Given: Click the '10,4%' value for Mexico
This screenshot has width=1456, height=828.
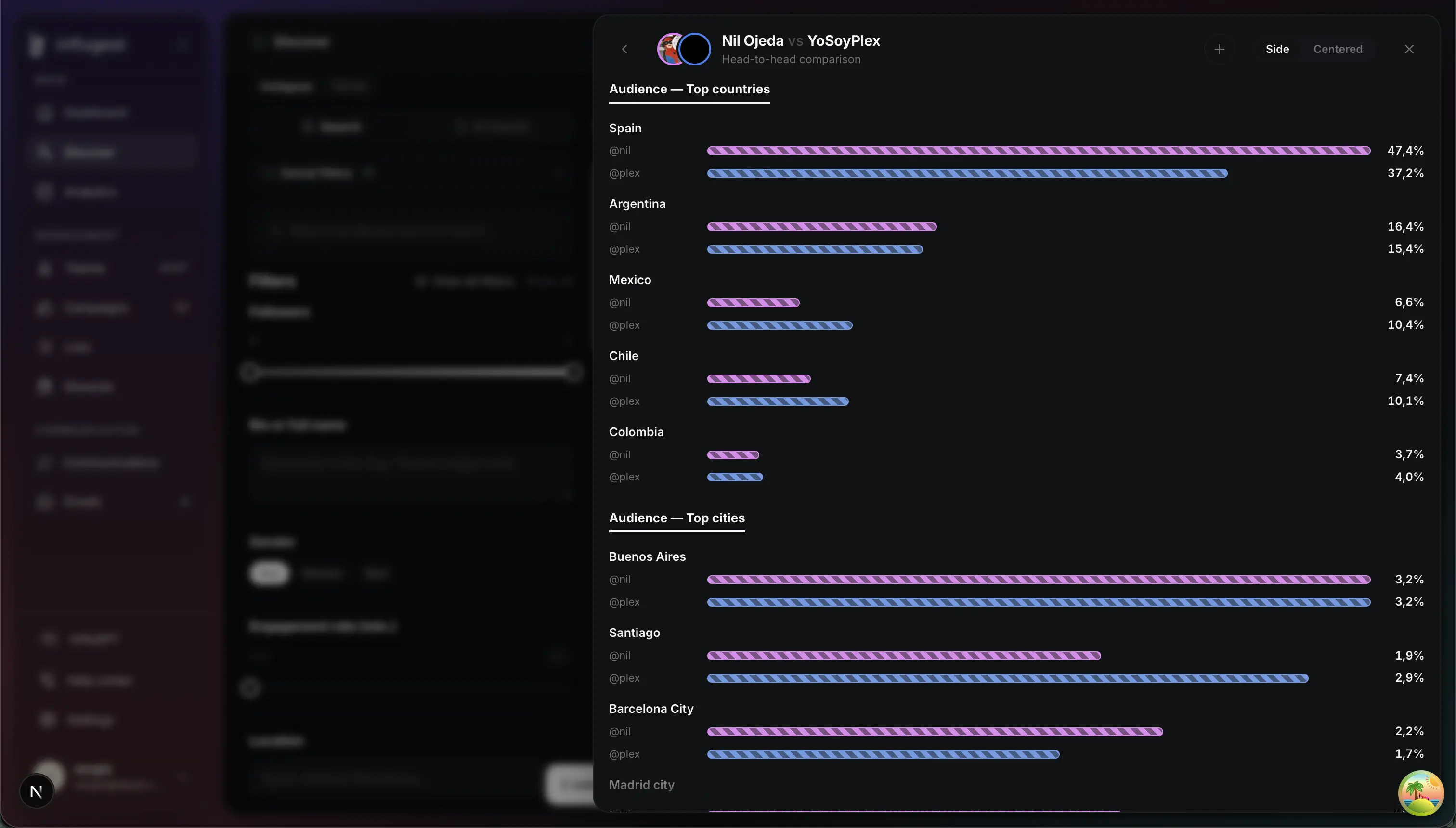Looking at the screenshot, I should tap(1405, 325).
